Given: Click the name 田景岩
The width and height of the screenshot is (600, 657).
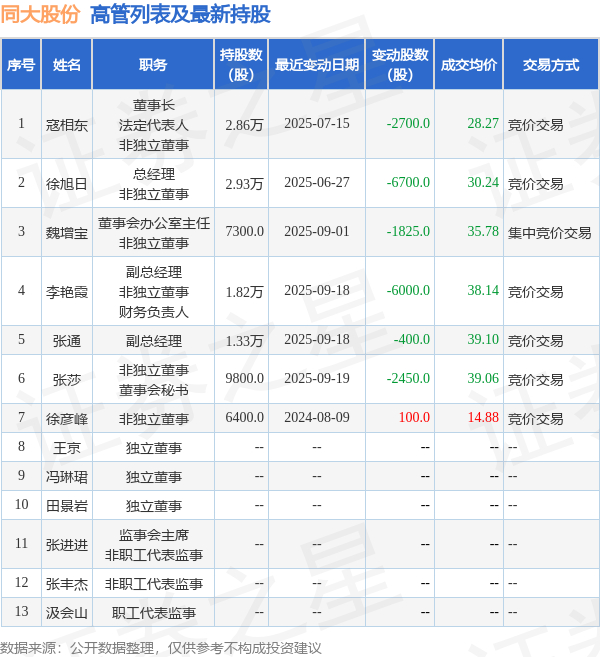Looking at the screenshot, I should point(67,506).
